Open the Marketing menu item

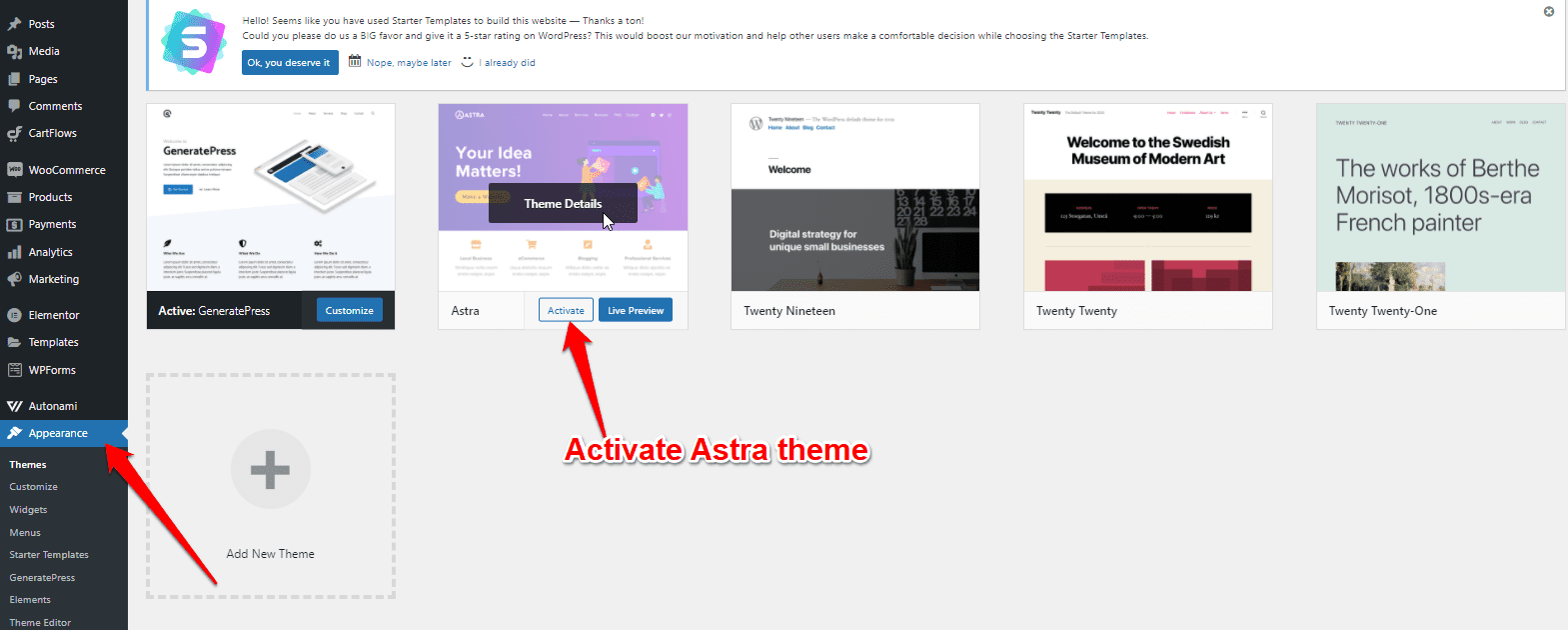pyautogui.click(x=54, y=279)
